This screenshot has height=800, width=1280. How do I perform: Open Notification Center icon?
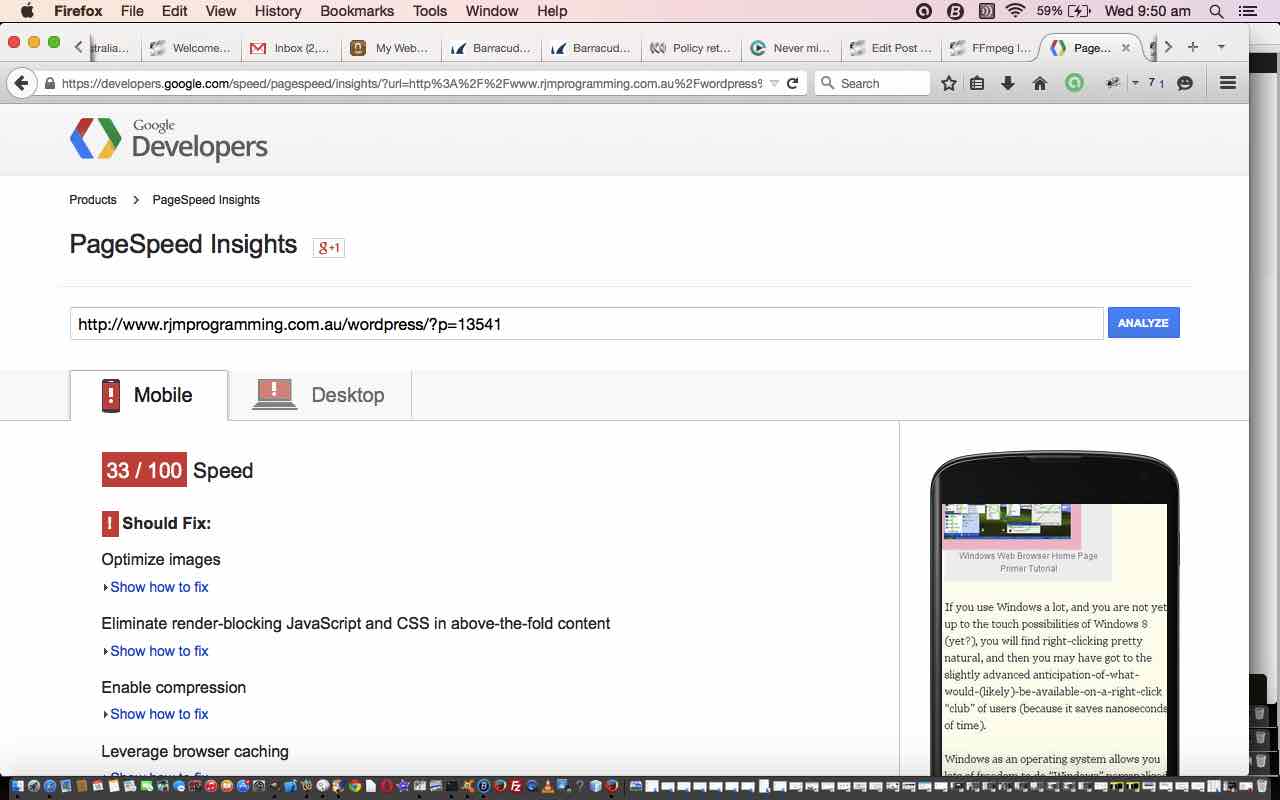(1247, 11)
